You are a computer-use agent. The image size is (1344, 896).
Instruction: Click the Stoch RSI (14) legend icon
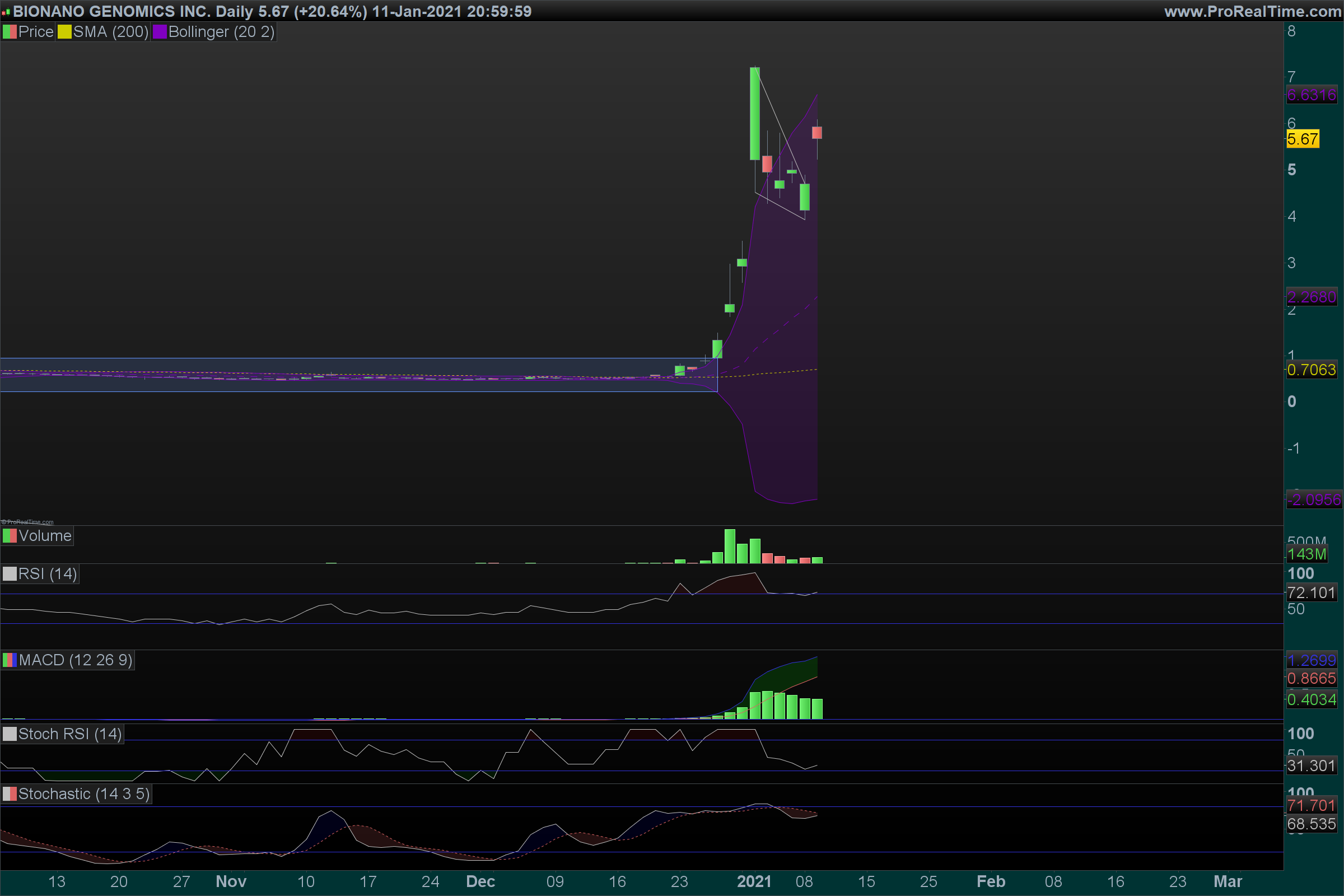point(10,734)
